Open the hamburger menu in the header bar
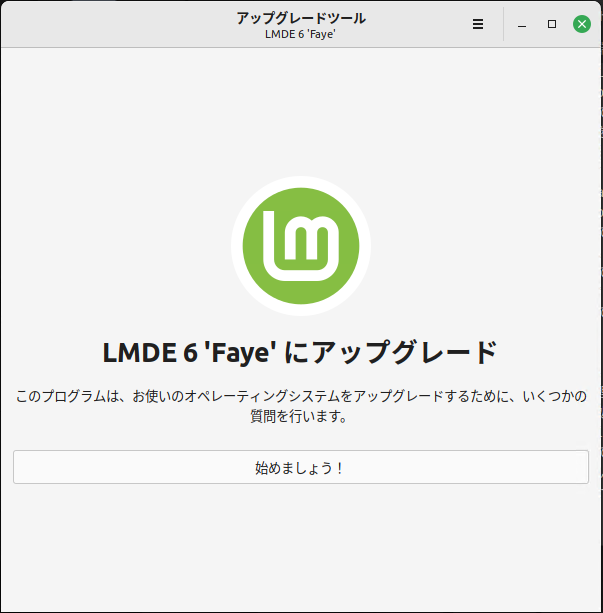 point(477,24)
